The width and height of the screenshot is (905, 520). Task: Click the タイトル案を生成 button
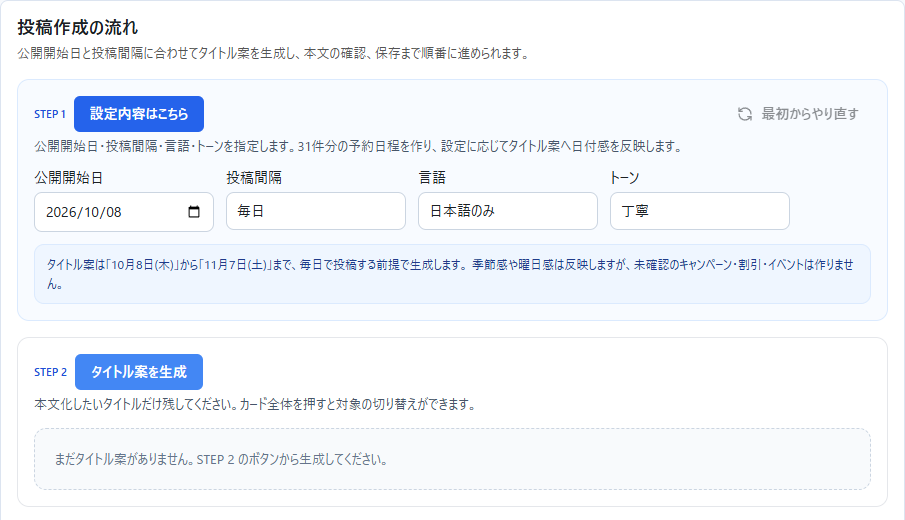click(139, 372)
